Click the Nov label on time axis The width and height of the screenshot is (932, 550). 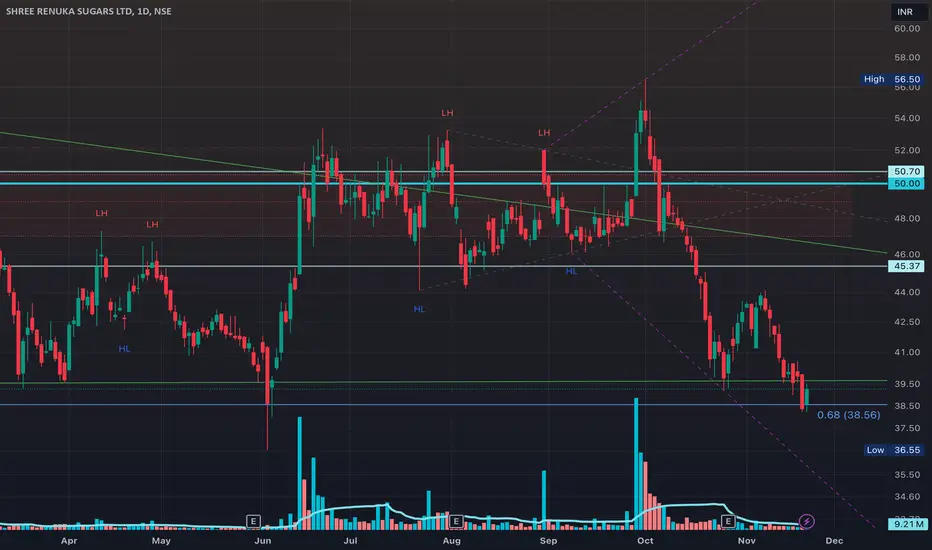click(x=747, y=540)
